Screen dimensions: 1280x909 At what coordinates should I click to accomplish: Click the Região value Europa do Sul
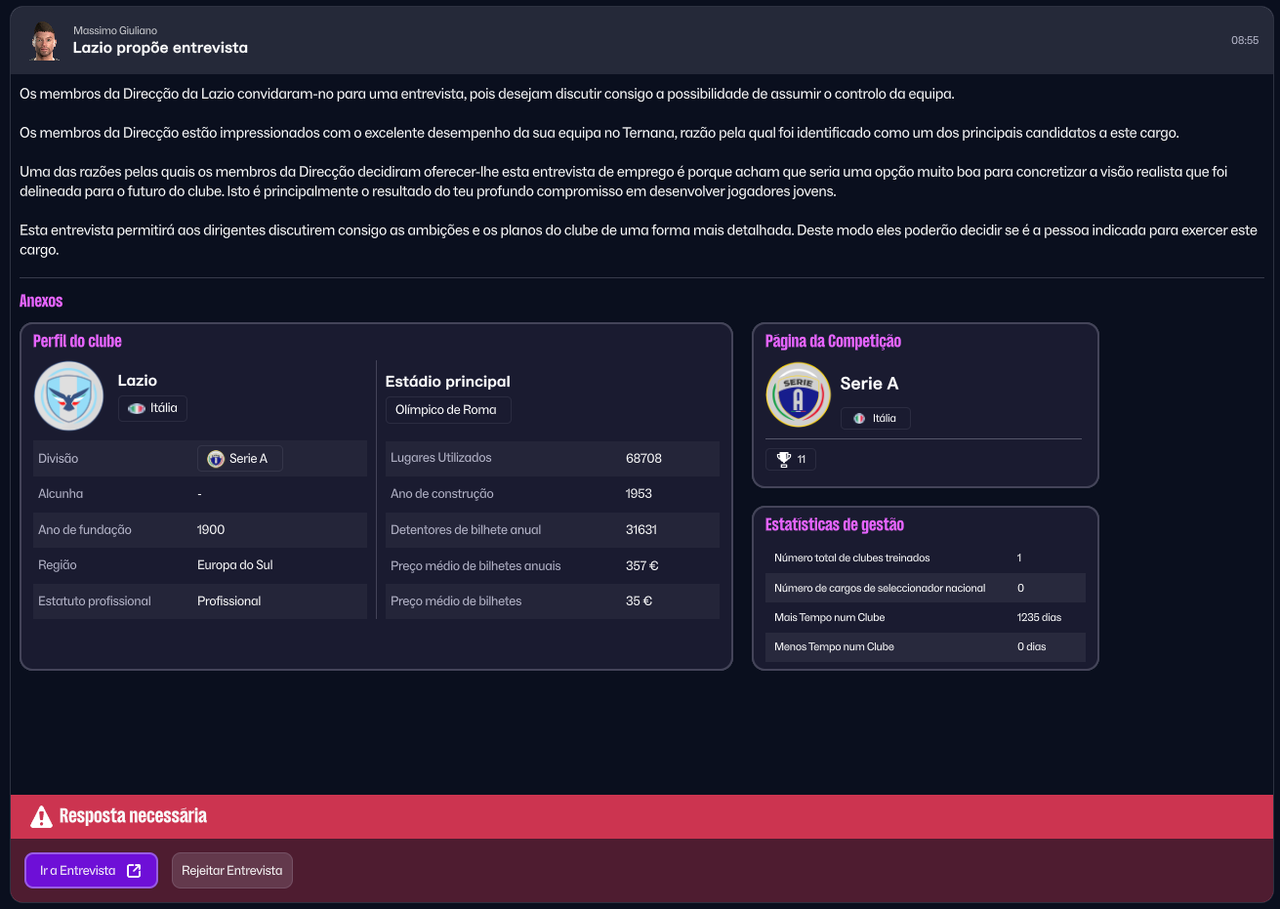coord(235,565)
